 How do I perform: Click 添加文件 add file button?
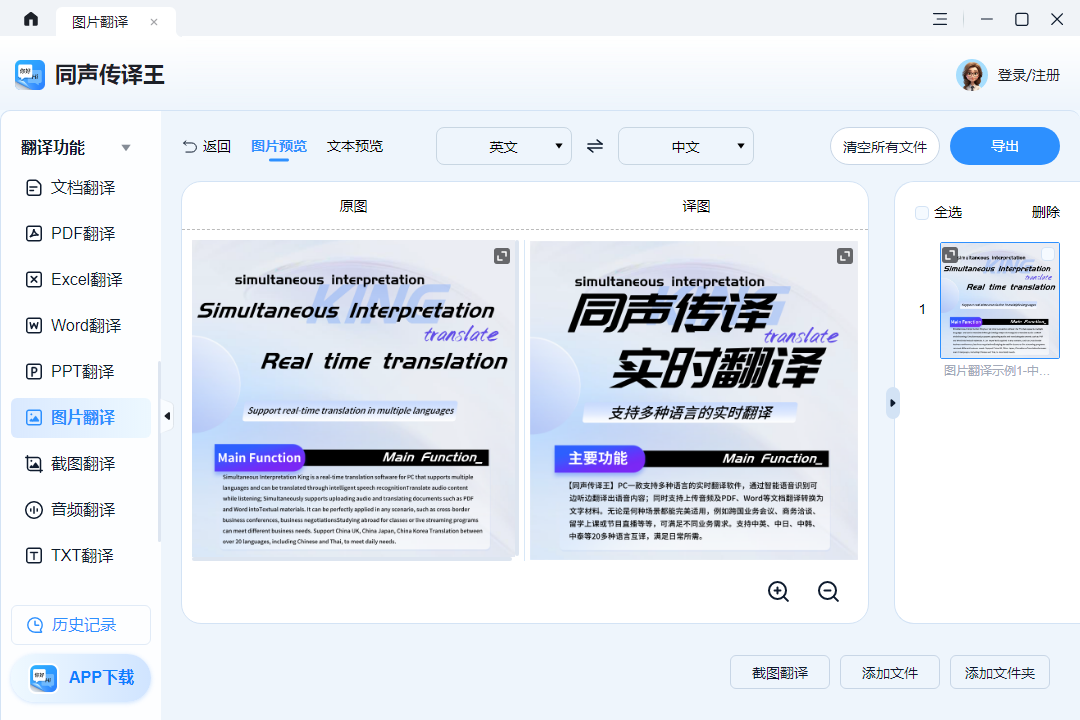pos(890,672)
